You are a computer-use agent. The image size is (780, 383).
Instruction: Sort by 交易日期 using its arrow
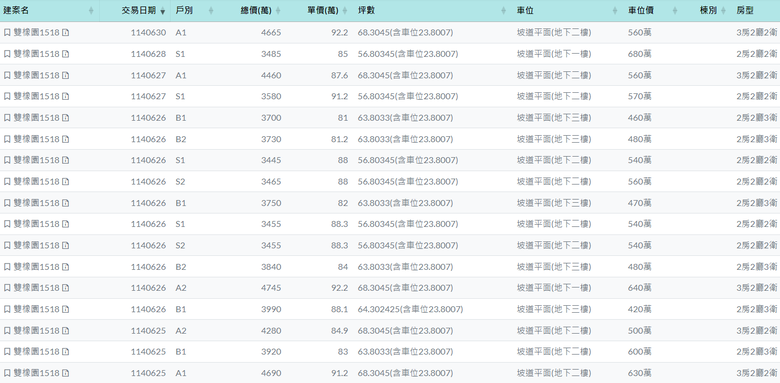pos(162,11)
